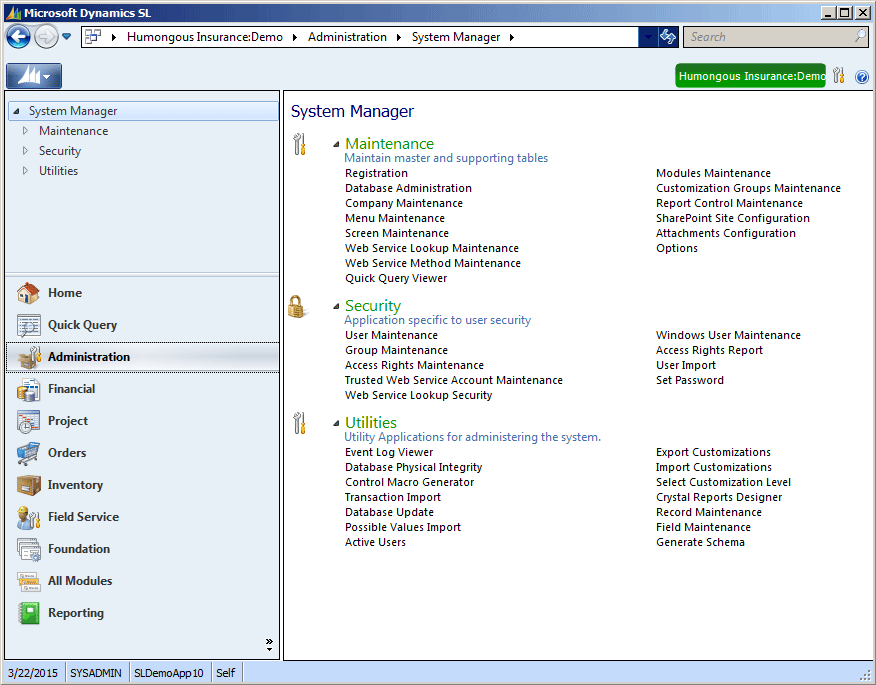Click the configure buttons chevron at the bottom of the pane

tap(269, 644)
